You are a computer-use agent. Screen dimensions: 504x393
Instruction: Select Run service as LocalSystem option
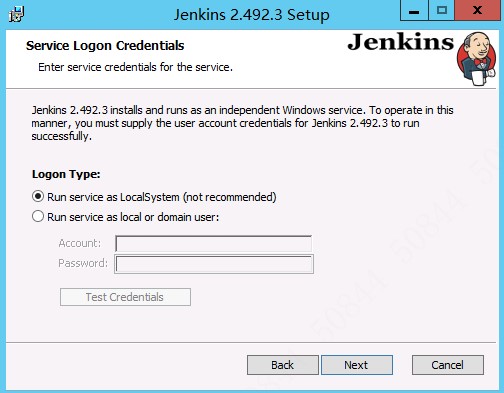coord(38,197)
